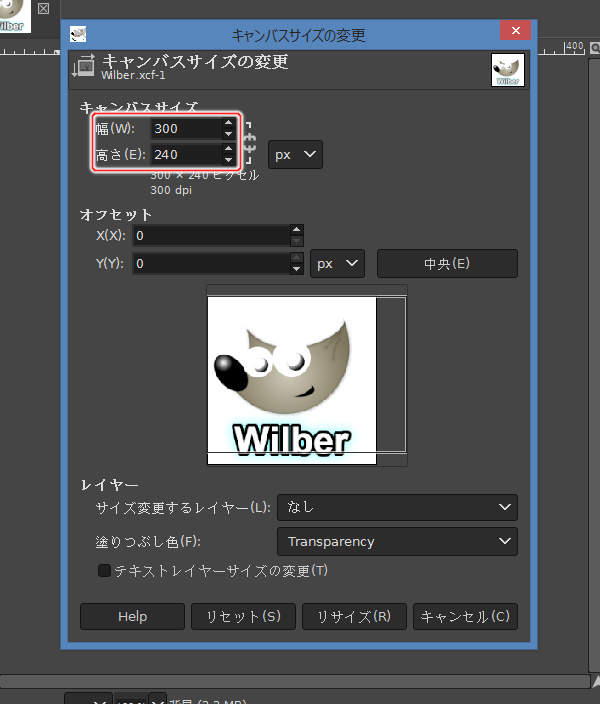
Task: Click the Help button
Action: pyautogui.click(x=132, y=616)
